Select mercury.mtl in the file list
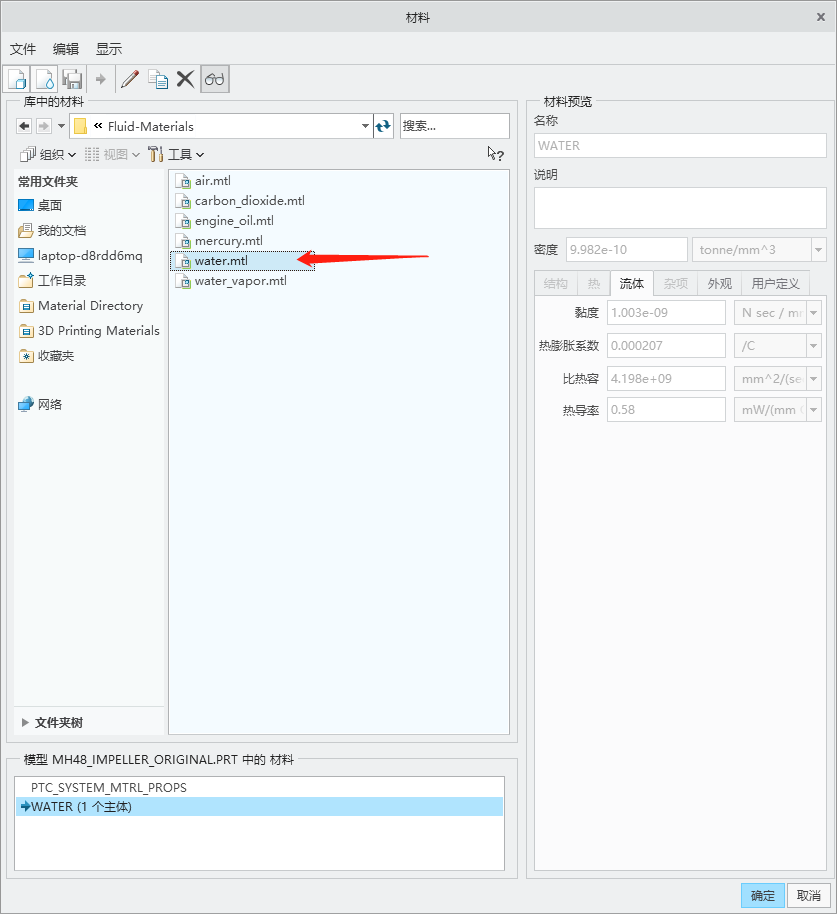Screen dimensions: 837x914 pos(228,241)
